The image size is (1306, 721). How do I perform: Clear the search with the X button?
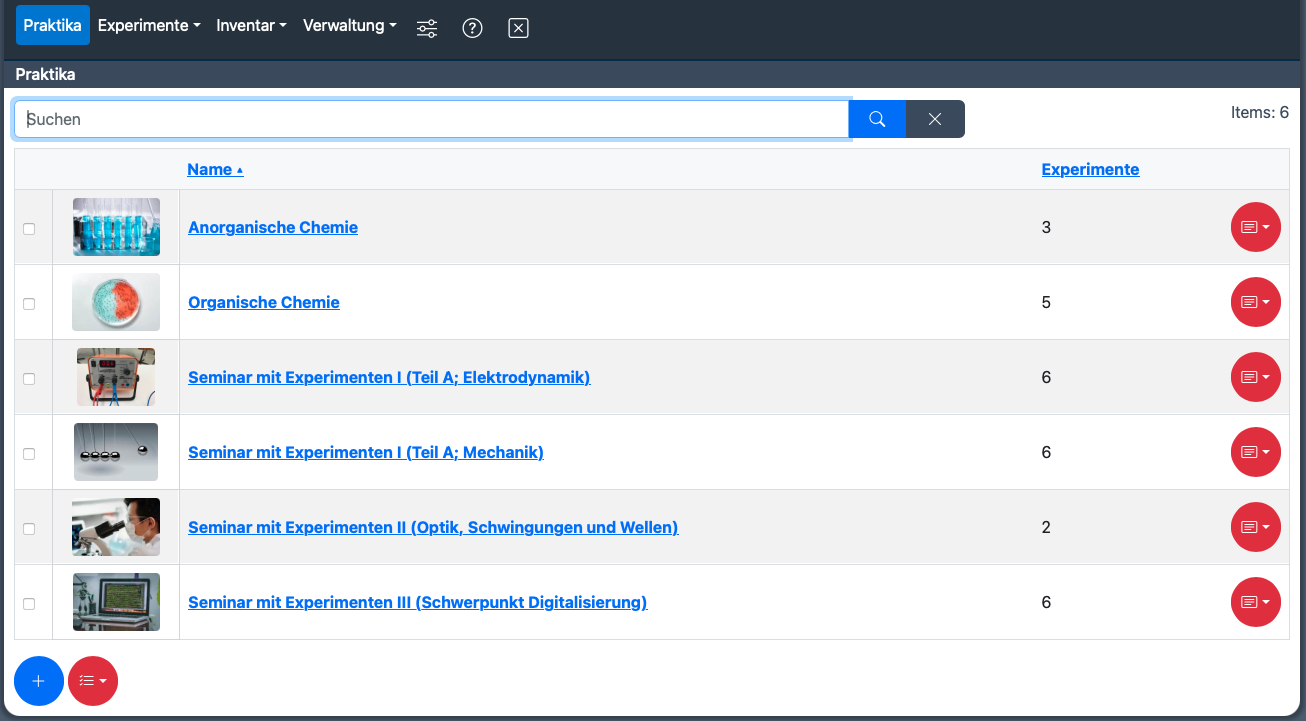tap(935, 119)
